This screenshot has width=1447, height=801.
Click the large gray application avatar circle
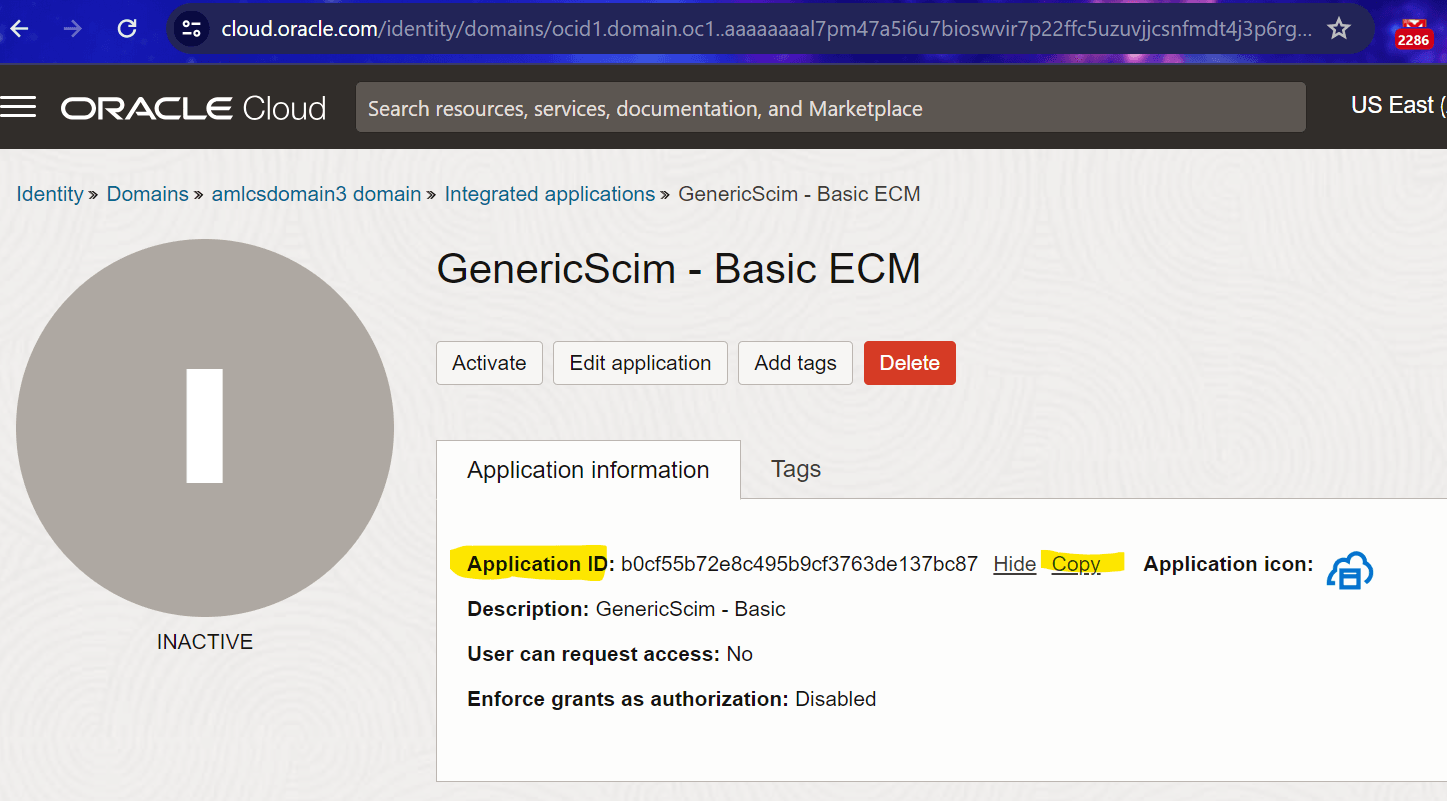pyautogui.click(x=205, y=428)
